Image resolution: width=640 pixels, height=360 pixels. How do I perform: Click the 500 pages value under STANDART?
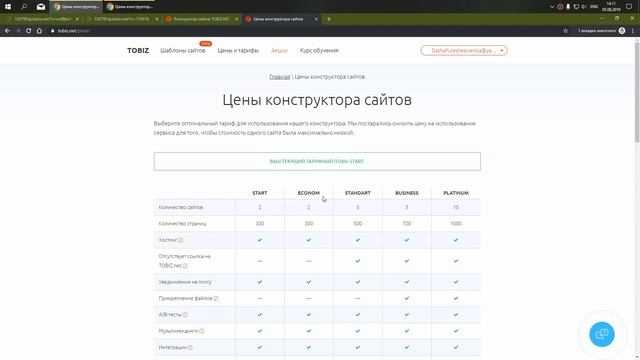pos(358,224)
